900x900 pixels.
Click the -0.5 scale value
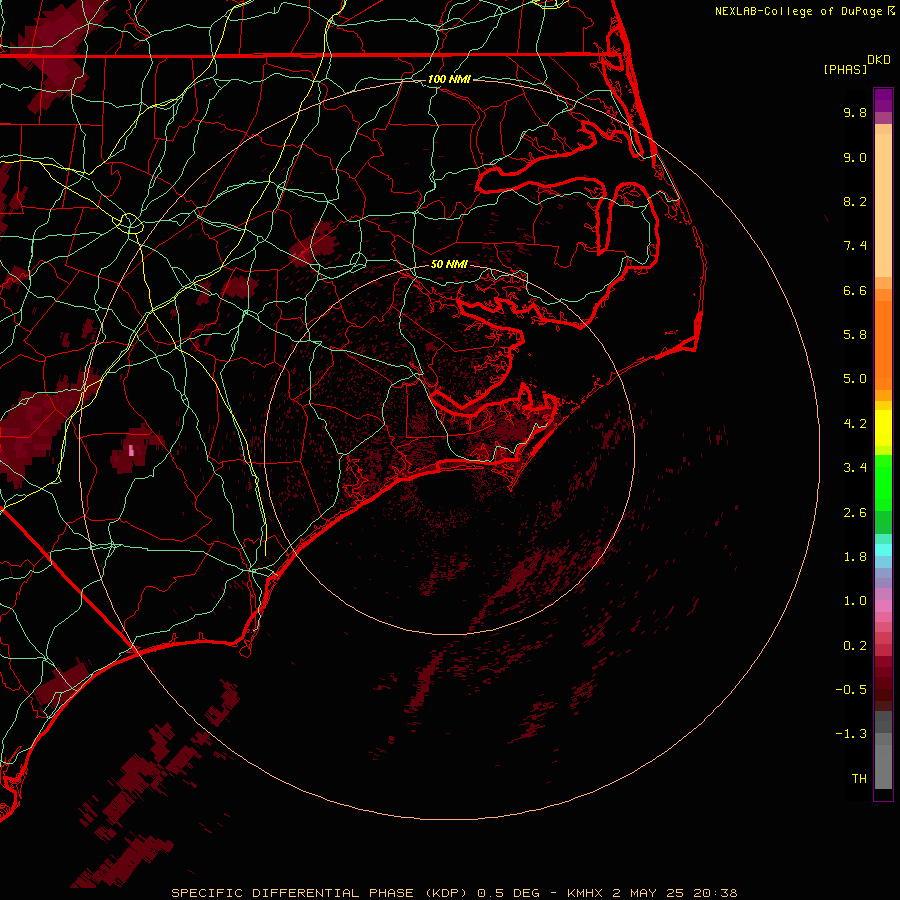[x=851, y=690]
